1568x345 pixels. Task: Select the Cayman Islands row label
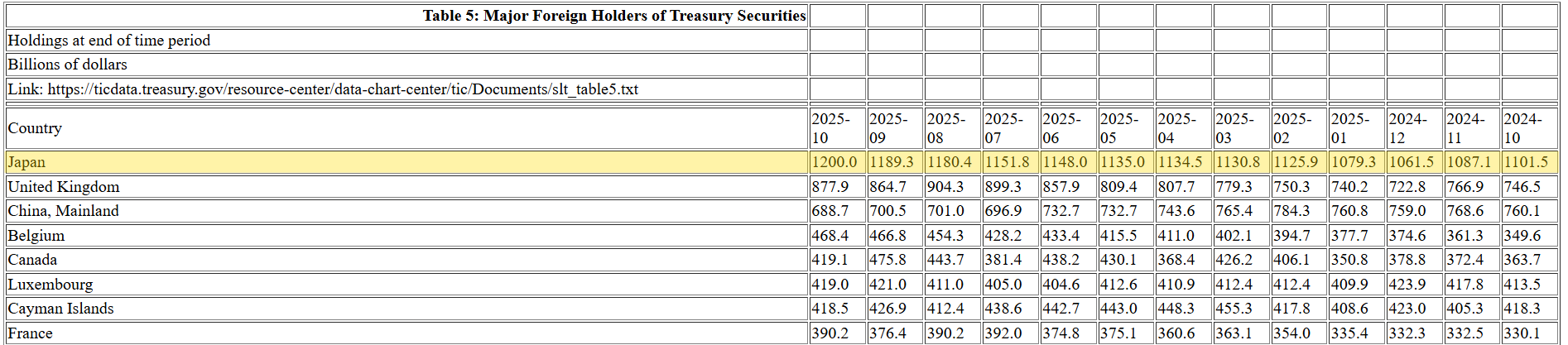[x=61, y=309]
